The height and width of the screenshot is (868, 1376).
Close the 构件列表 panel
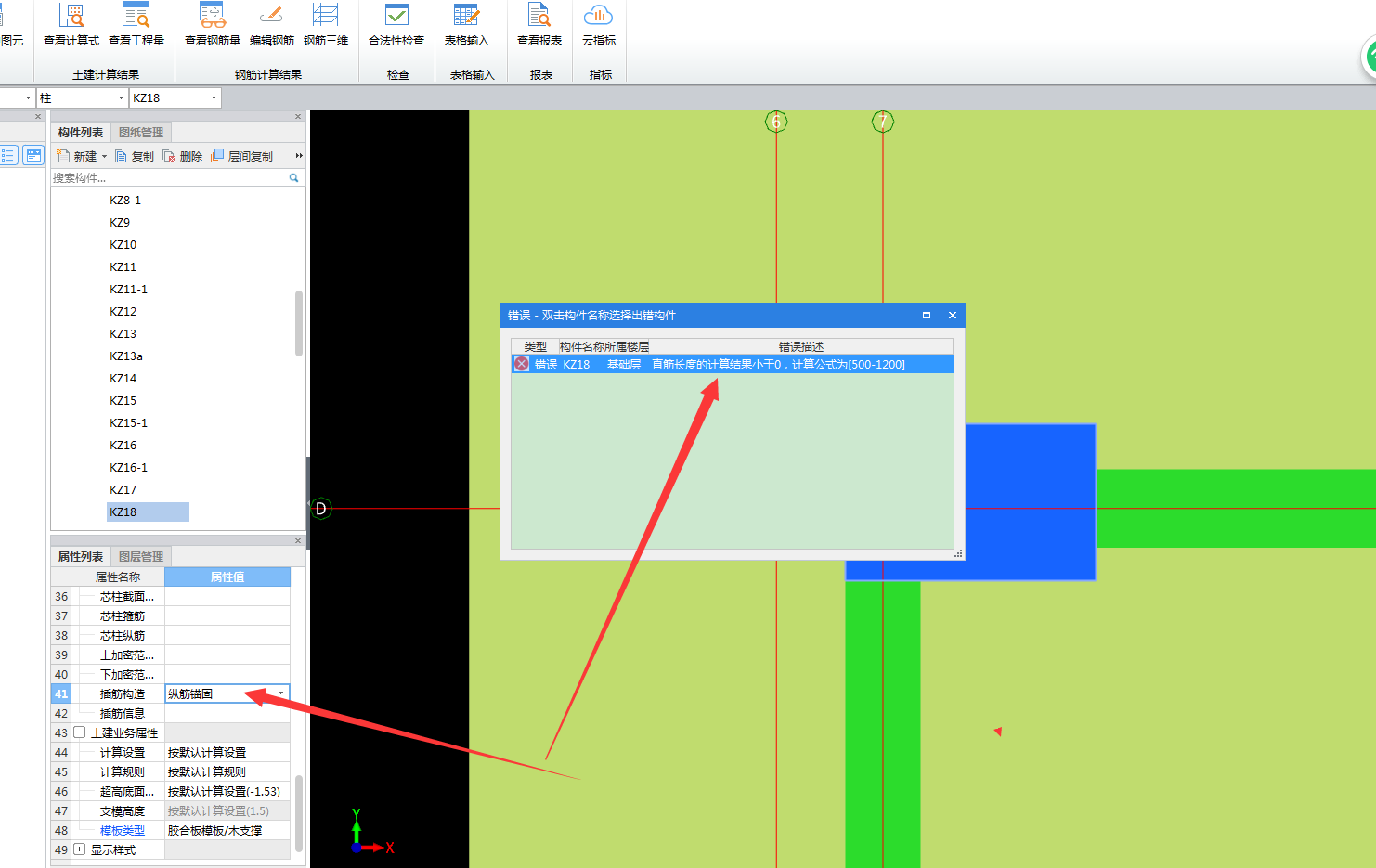point(298,117)
